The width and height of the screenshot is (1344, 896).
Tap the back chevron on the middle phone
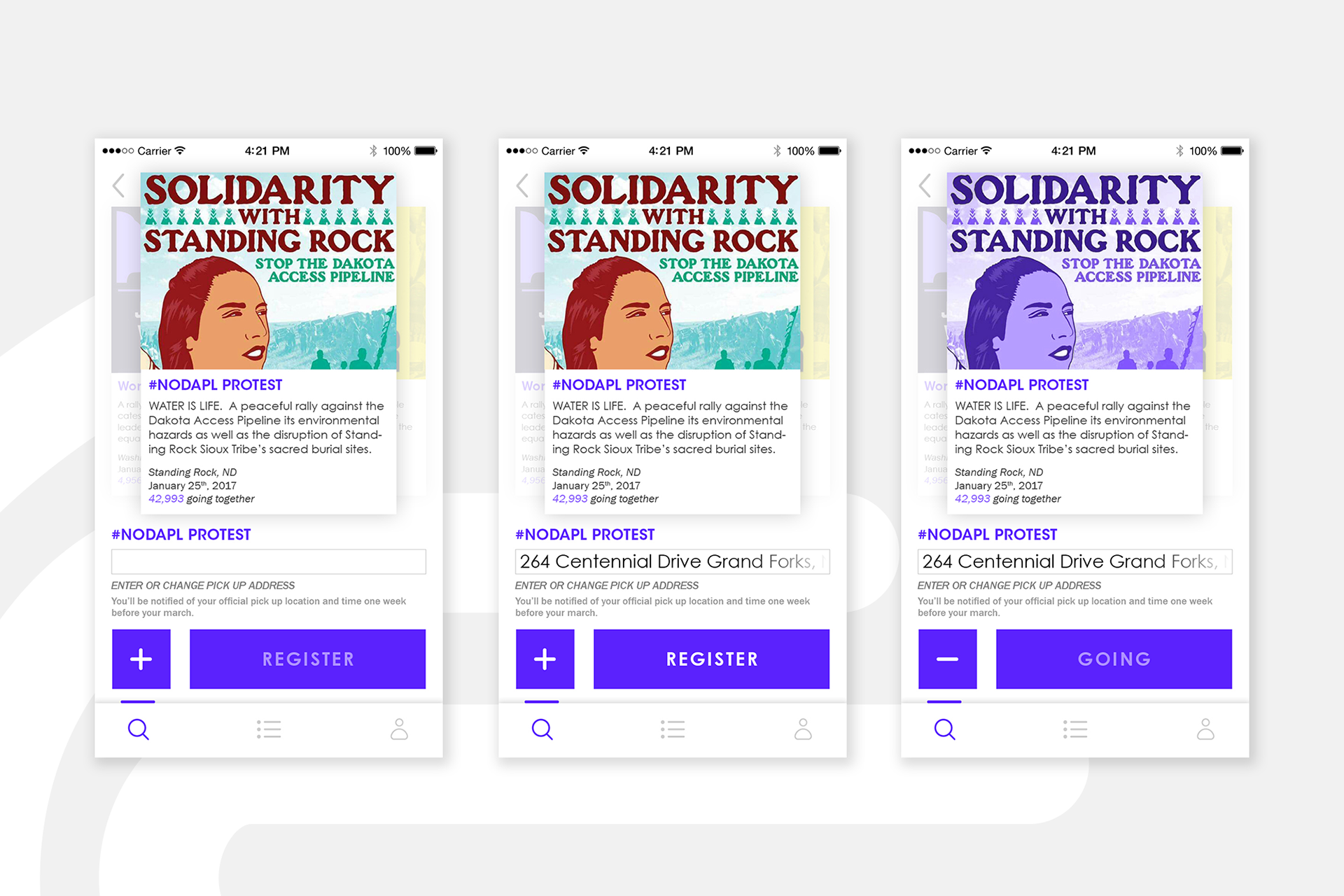tap(522, 185)
